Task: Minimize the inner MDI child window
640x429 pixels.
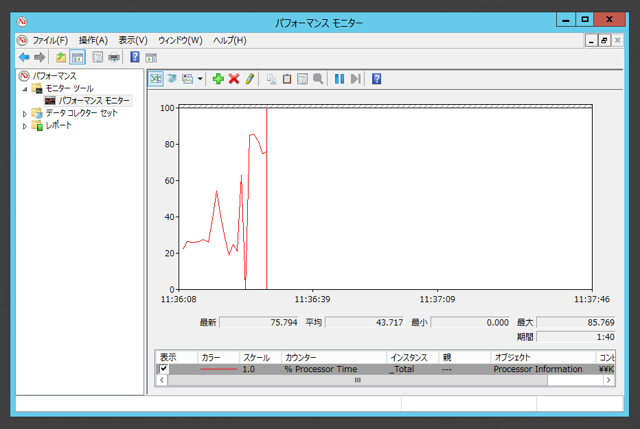Action: coord(591,40)
